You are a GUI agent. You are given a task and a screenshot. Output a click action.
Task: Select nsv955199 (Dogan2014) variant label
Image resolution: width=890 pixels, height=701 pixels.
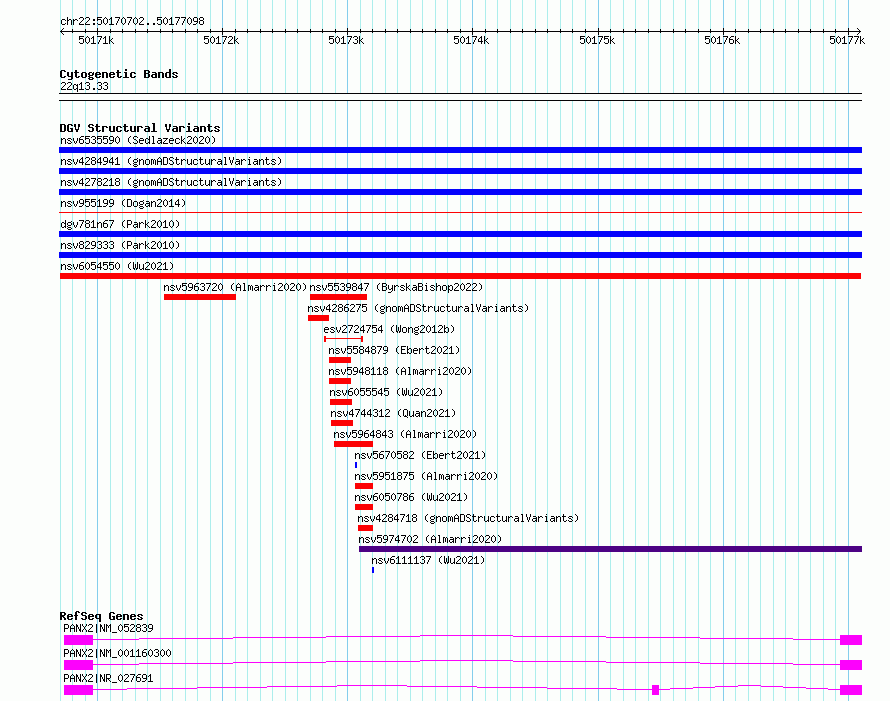pos(123,203)
